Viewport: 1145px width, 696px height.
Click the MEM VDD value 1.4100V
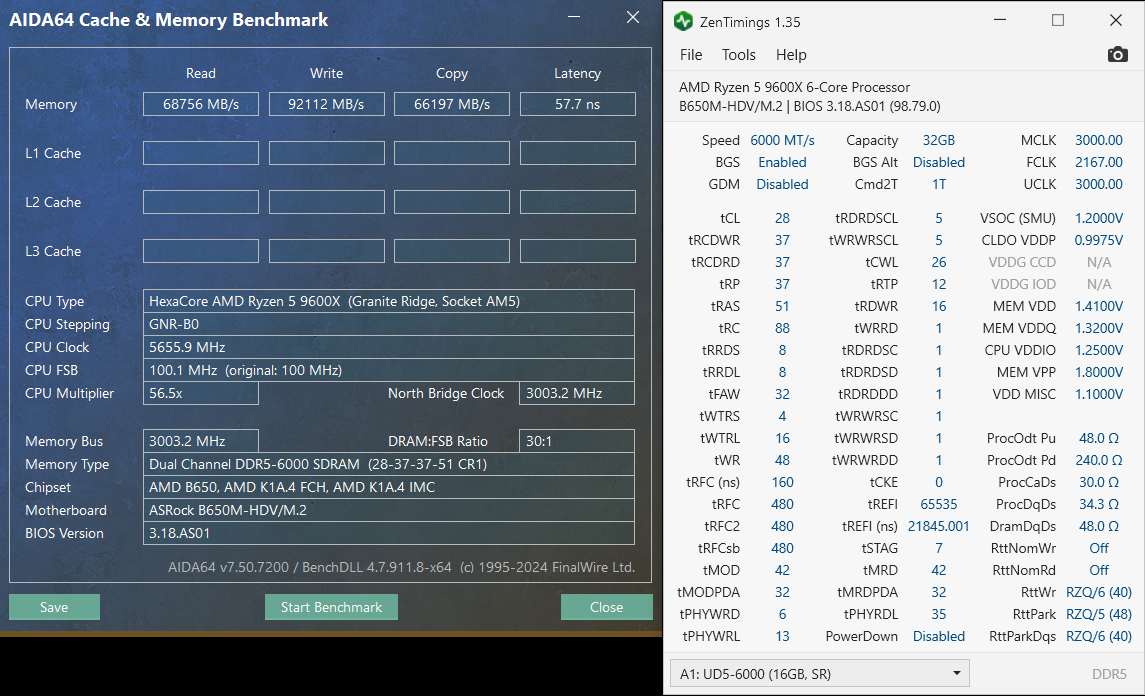coord(1098,306)
